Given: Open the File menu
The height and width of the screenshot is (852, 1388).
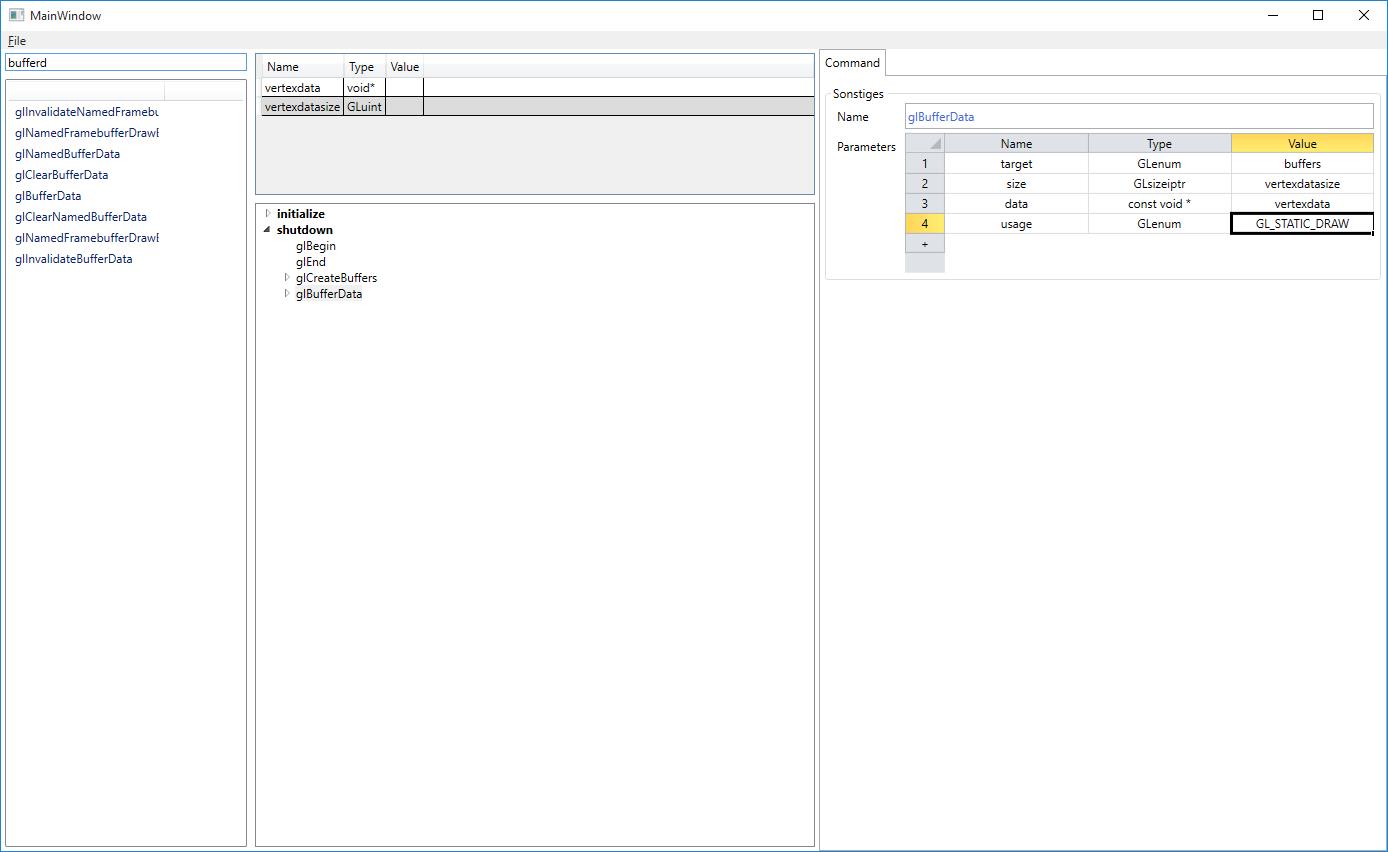Looking at the screenshot, I should [17, 41].
